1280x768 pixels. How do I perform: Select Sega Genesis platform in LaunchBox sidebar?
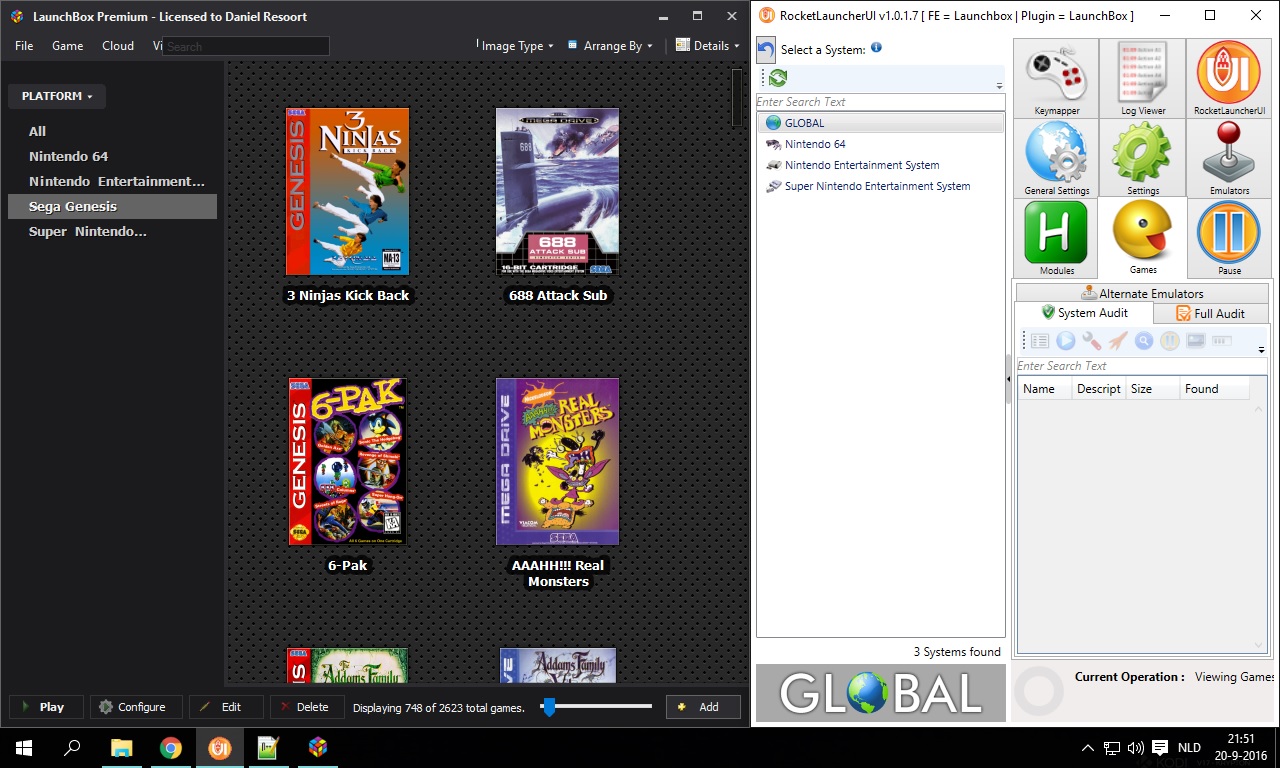(x=112, y=206)
